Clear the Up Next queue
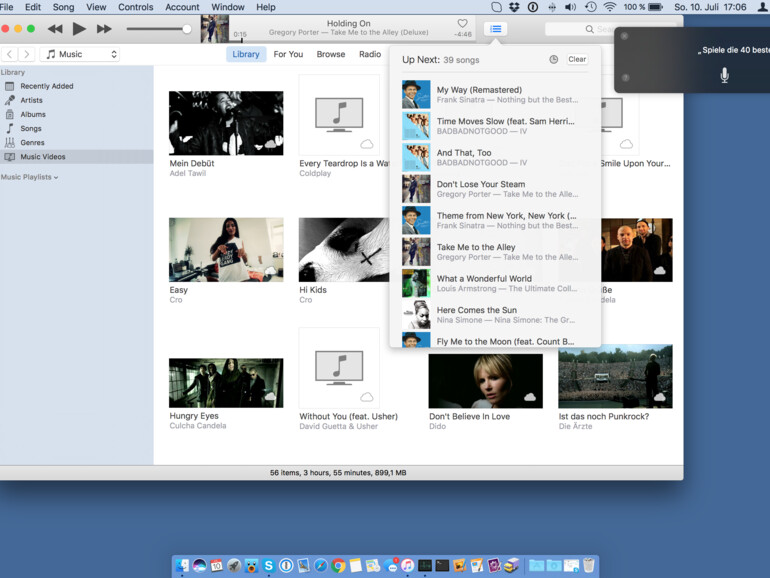Image resolution: width=770 pixels, height=578 pixels. 577,59
